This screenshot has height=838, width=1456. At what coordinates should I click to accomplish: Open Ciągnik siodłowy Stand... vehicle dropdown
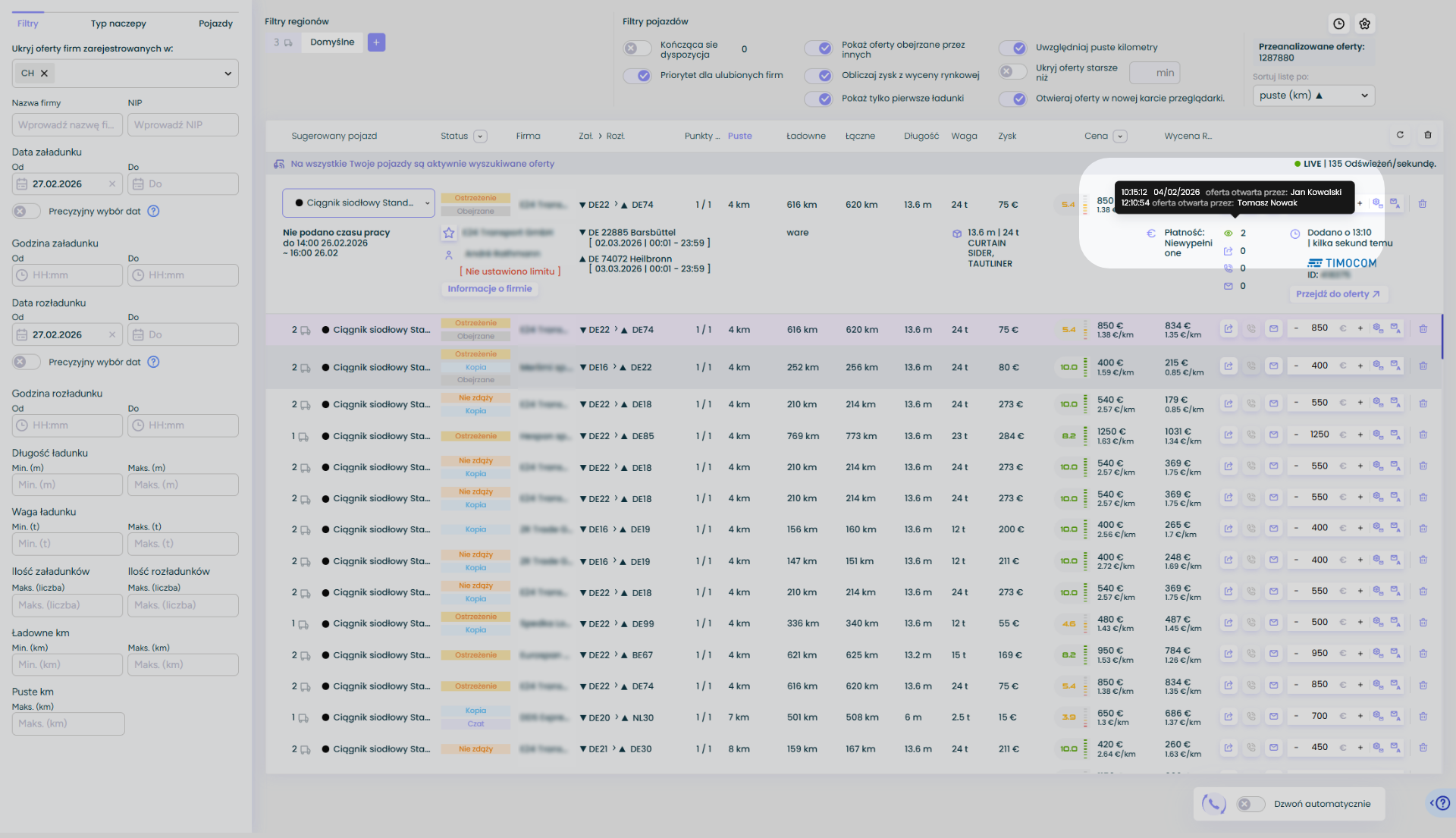click(359, 203)
